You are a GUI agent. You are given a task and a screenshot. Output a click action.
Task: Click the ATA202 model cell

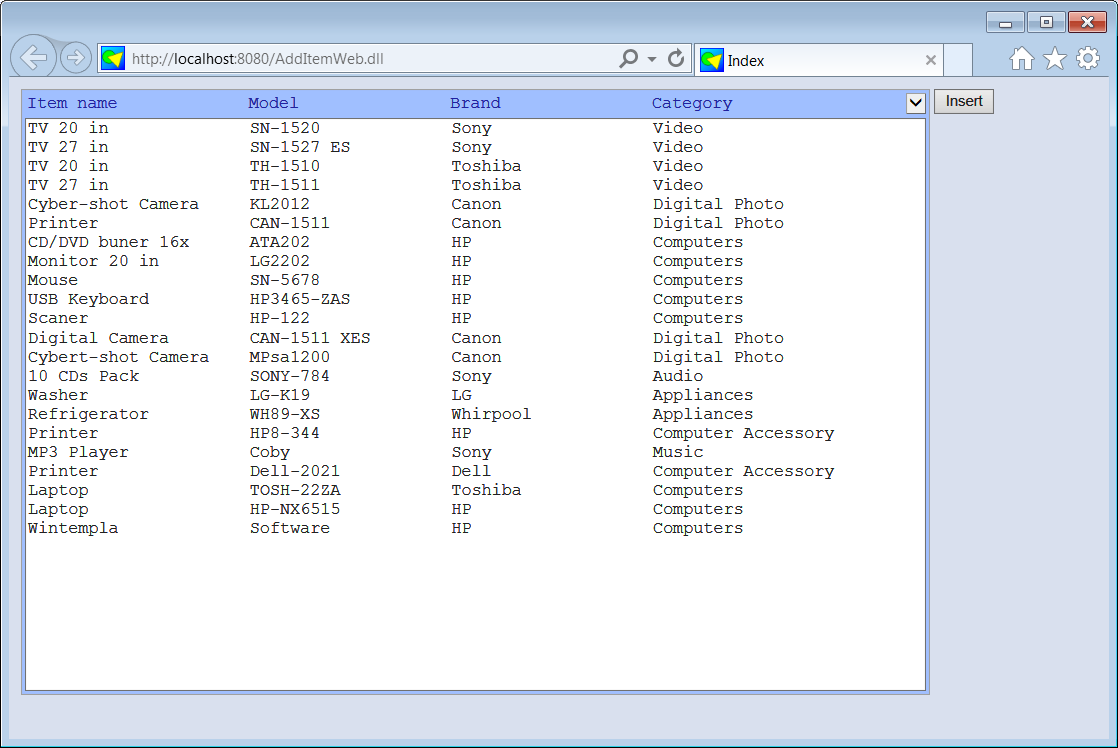pyautogui.click(x=280, y=242)
